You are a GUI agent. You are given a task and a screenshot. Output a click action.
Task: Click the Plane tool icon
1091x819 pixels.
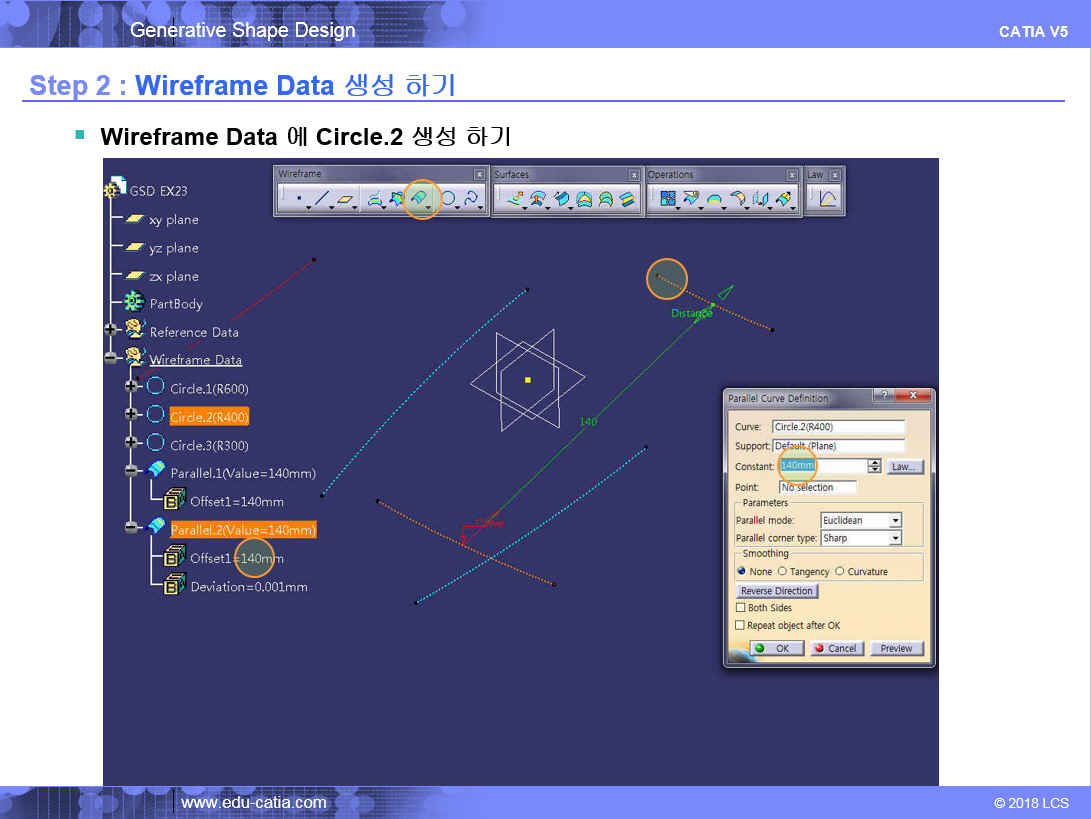(x=346, y=199)
